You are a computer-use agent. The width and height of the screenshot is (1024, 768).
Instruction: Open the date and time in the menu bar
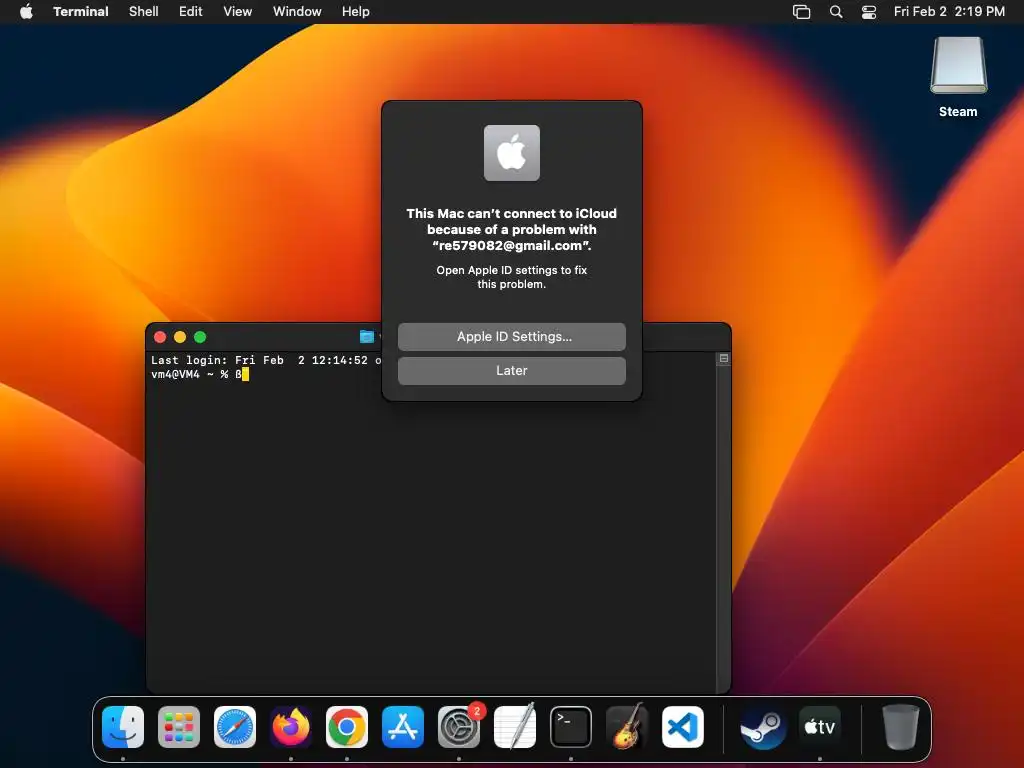[x=949, y=11]
